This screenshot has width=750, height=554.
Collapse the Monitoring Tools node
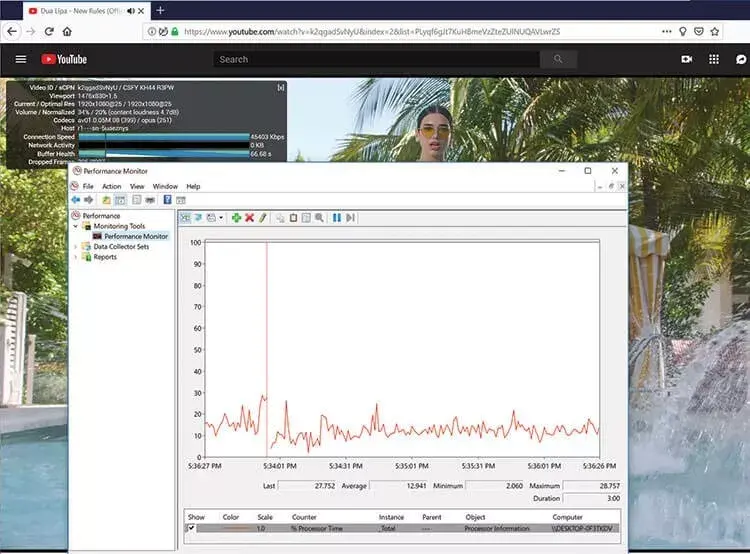(76, 226)
